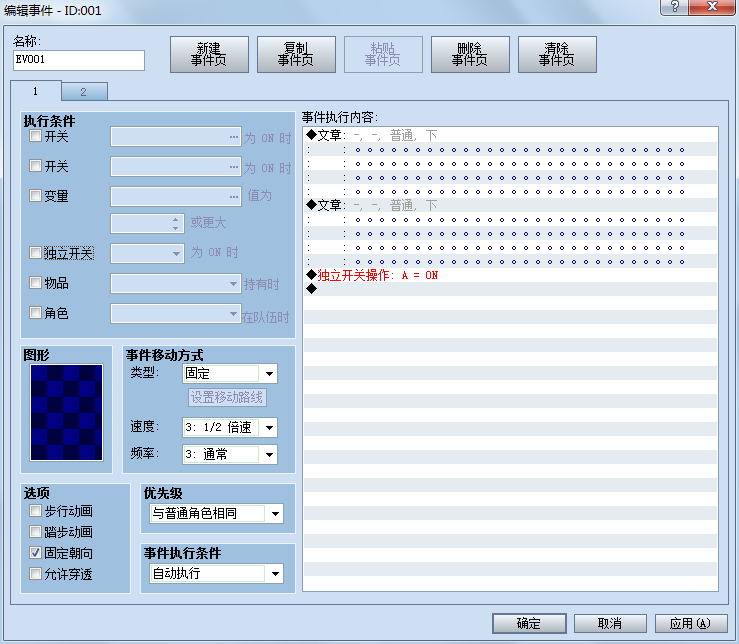This screenshot has height=644, width=739.
Task: Uncheck 固定朝向 option
Action: 35,553
